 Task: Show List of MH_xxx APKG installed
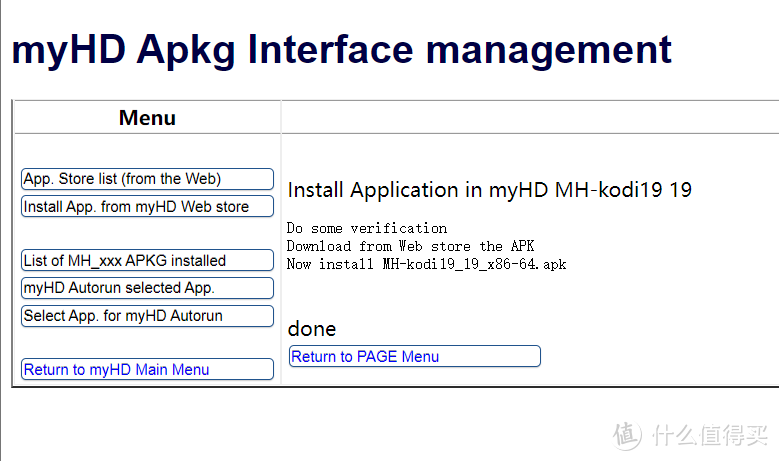click(x=147, y=260)
